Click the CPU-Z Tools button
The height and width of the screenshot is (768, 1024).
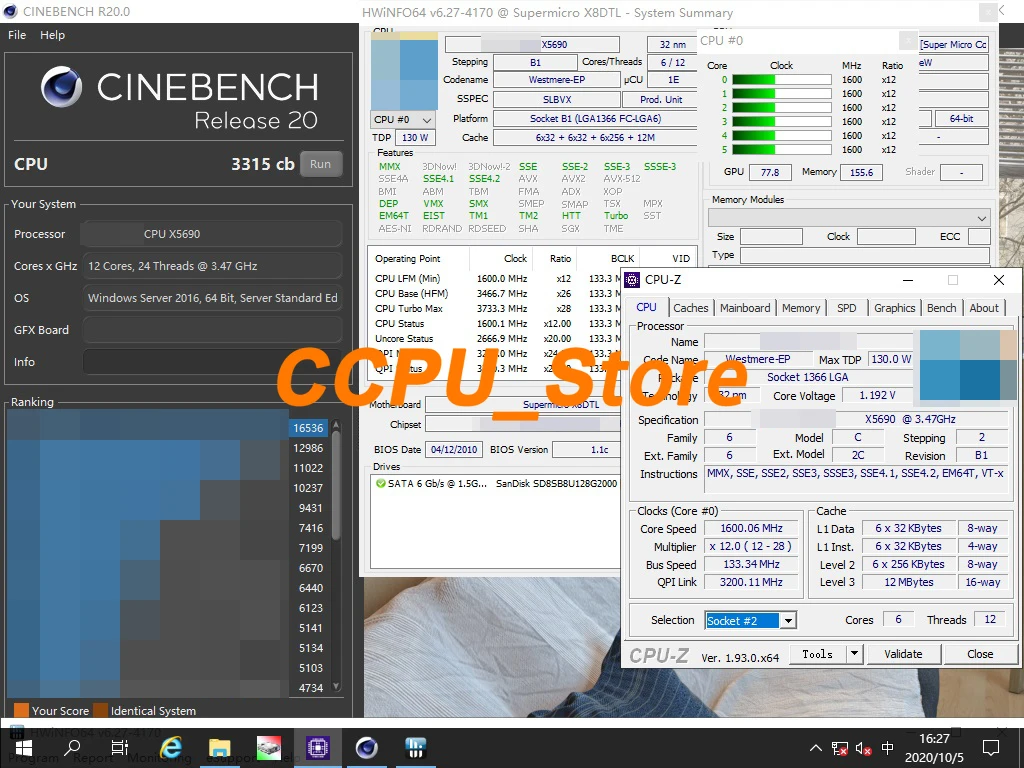coord(818,654)
